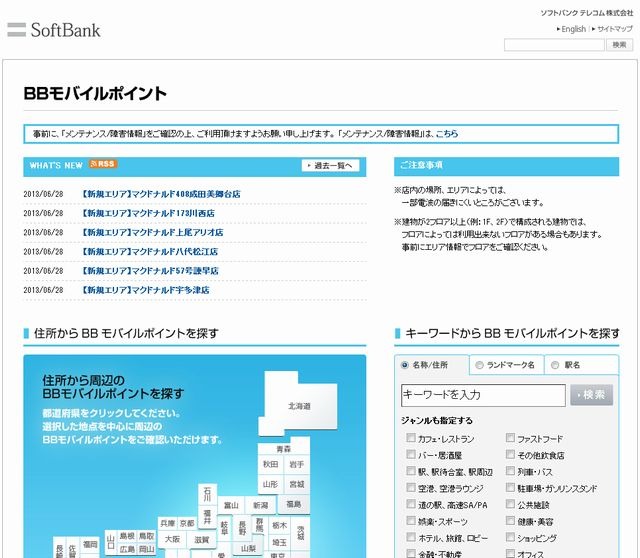Screen dimensions: 640x558
Task: Check the カフェ・レストラン checkbox
Action: 411,438
